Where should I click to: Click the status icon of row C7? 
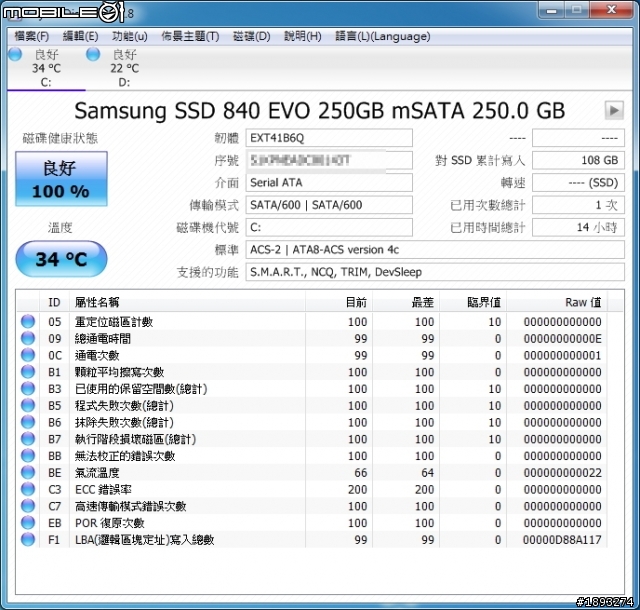28,506
